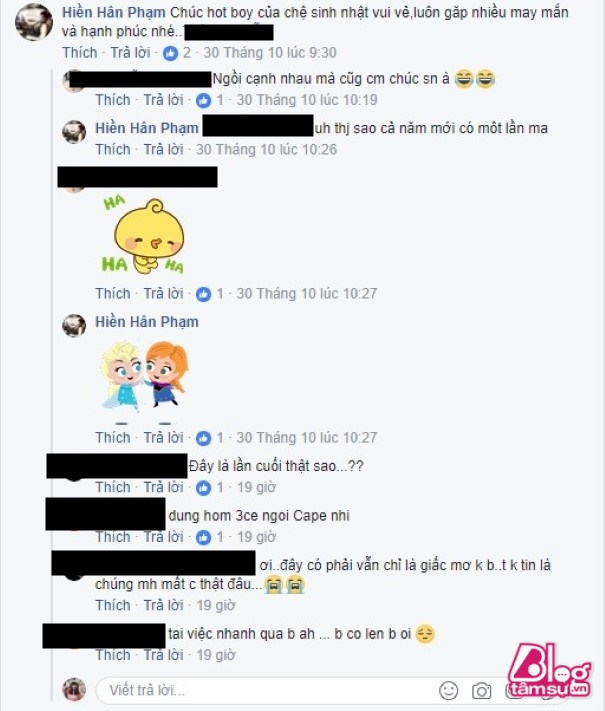The height and width of the screenshot is (711, 605).
Task: Click the Elsa and Anna sticker
Action: [143, 377]
